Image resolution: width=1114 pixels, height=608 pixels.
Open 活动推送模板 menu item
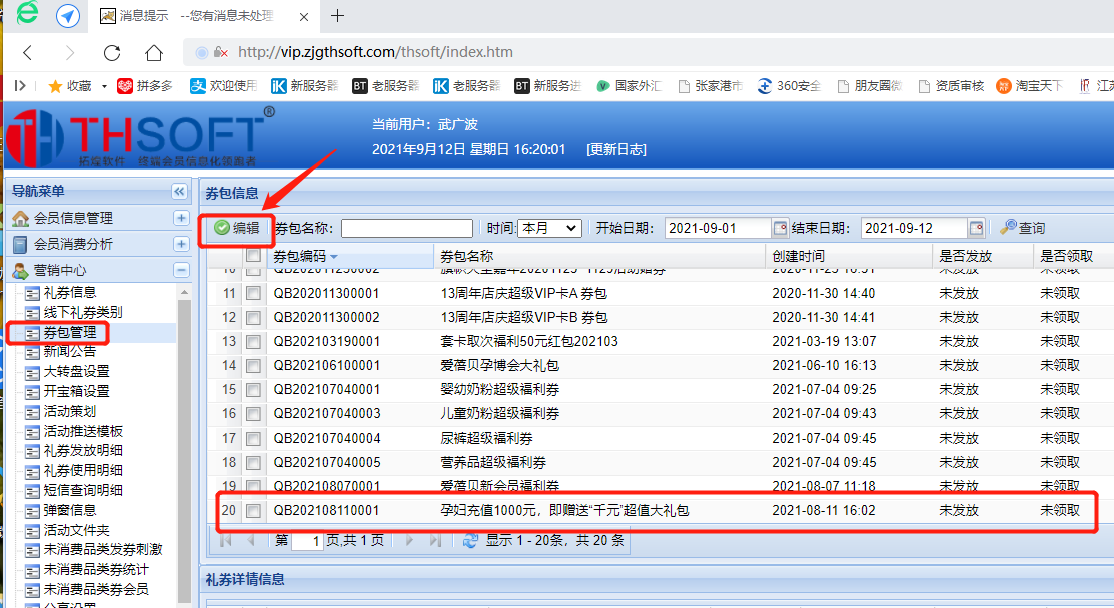pyautogui.click(x=82, y=431)
